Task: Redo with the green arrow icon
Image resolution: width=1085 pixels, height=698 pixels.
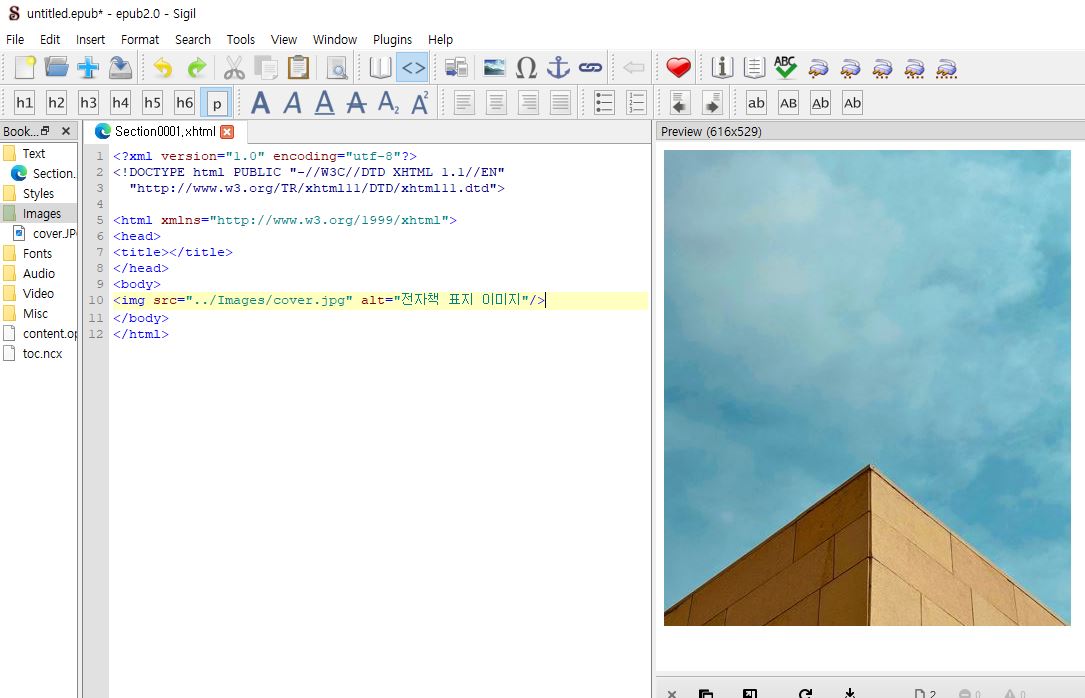Action: pos(197,68)
